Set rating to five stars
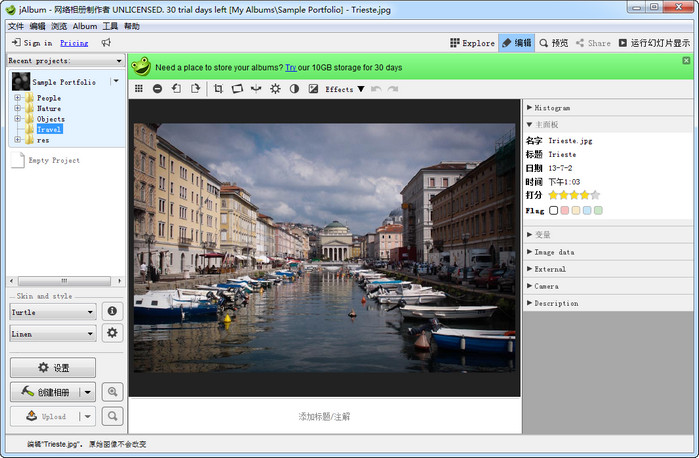 pos(596,195)
